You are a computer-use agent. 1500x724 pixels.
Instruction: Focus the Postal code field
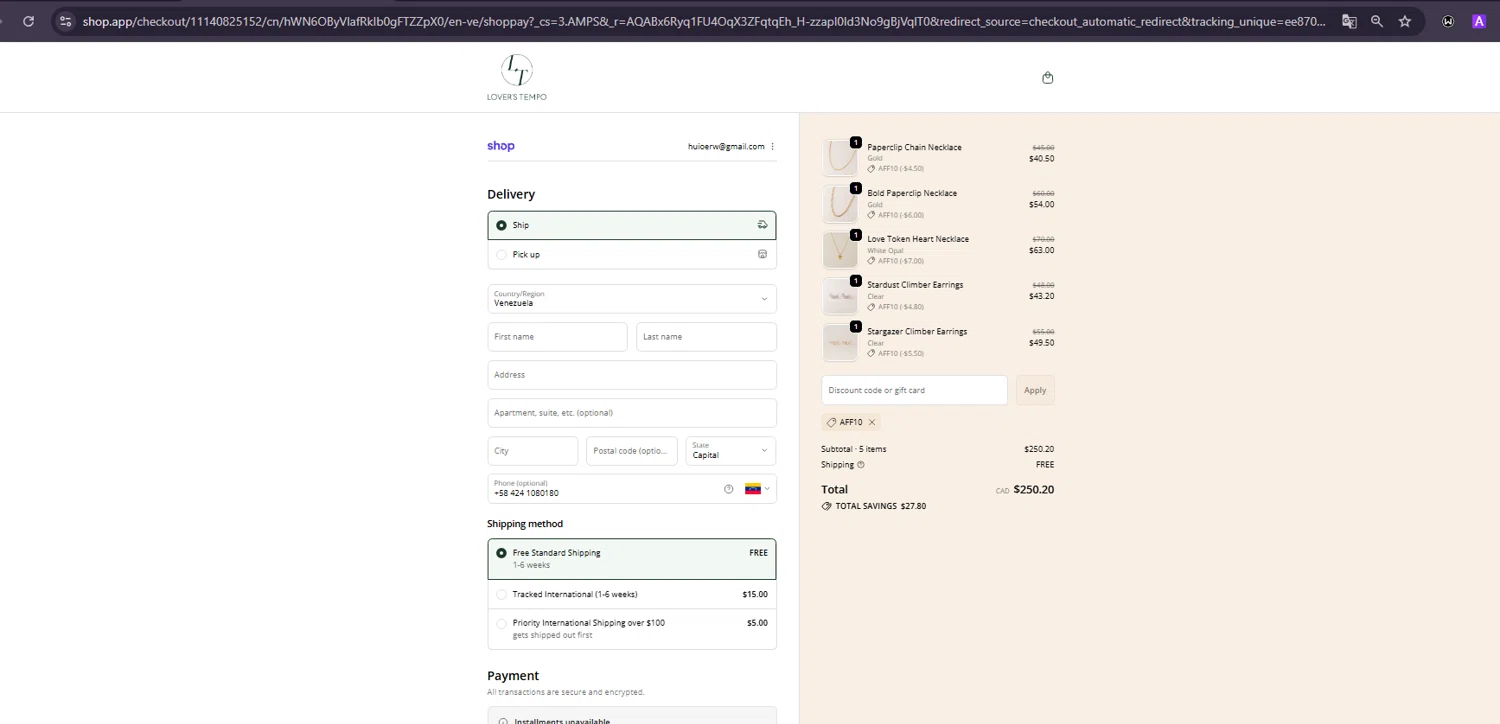[632, 450]
